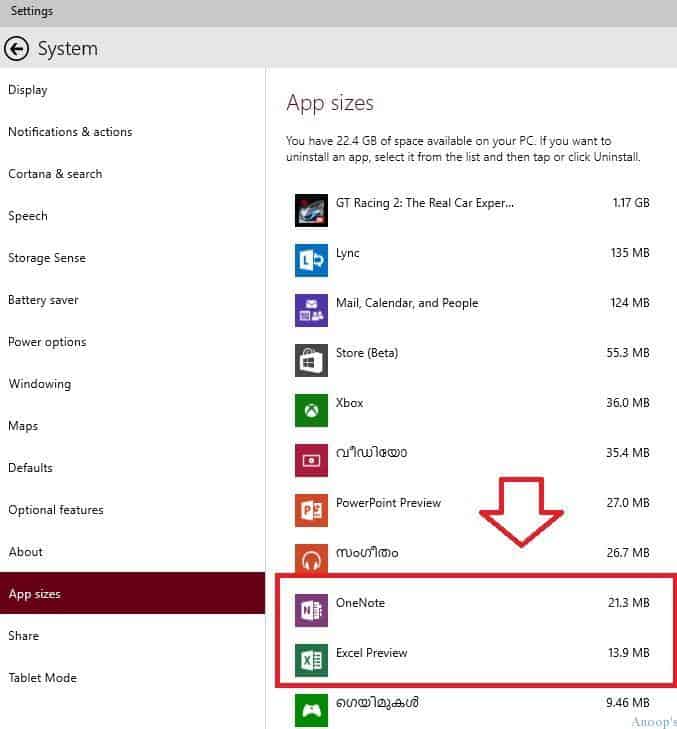The image size is (677, 729).
Task: Open Battery saver settings
Action: pyautogui.click(x=133, y=300)
